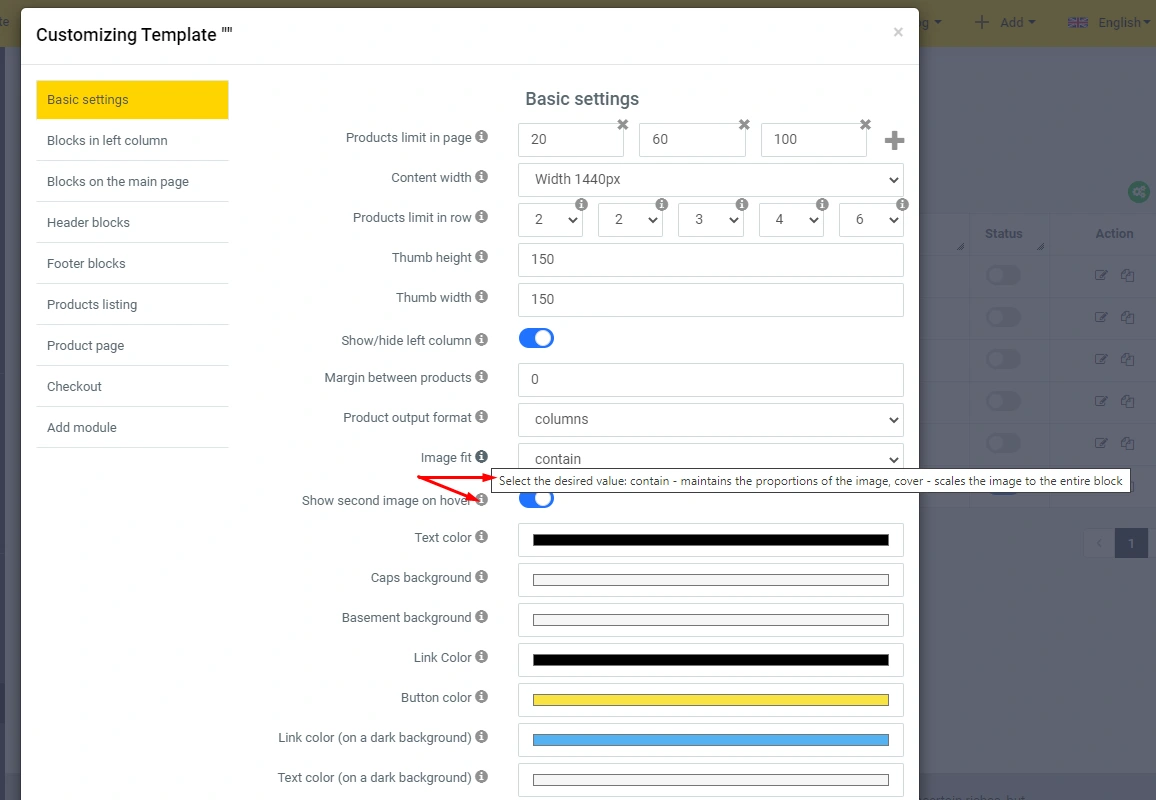
Task: Remove the 100 products limit value
Action: [x=865, y=125]
